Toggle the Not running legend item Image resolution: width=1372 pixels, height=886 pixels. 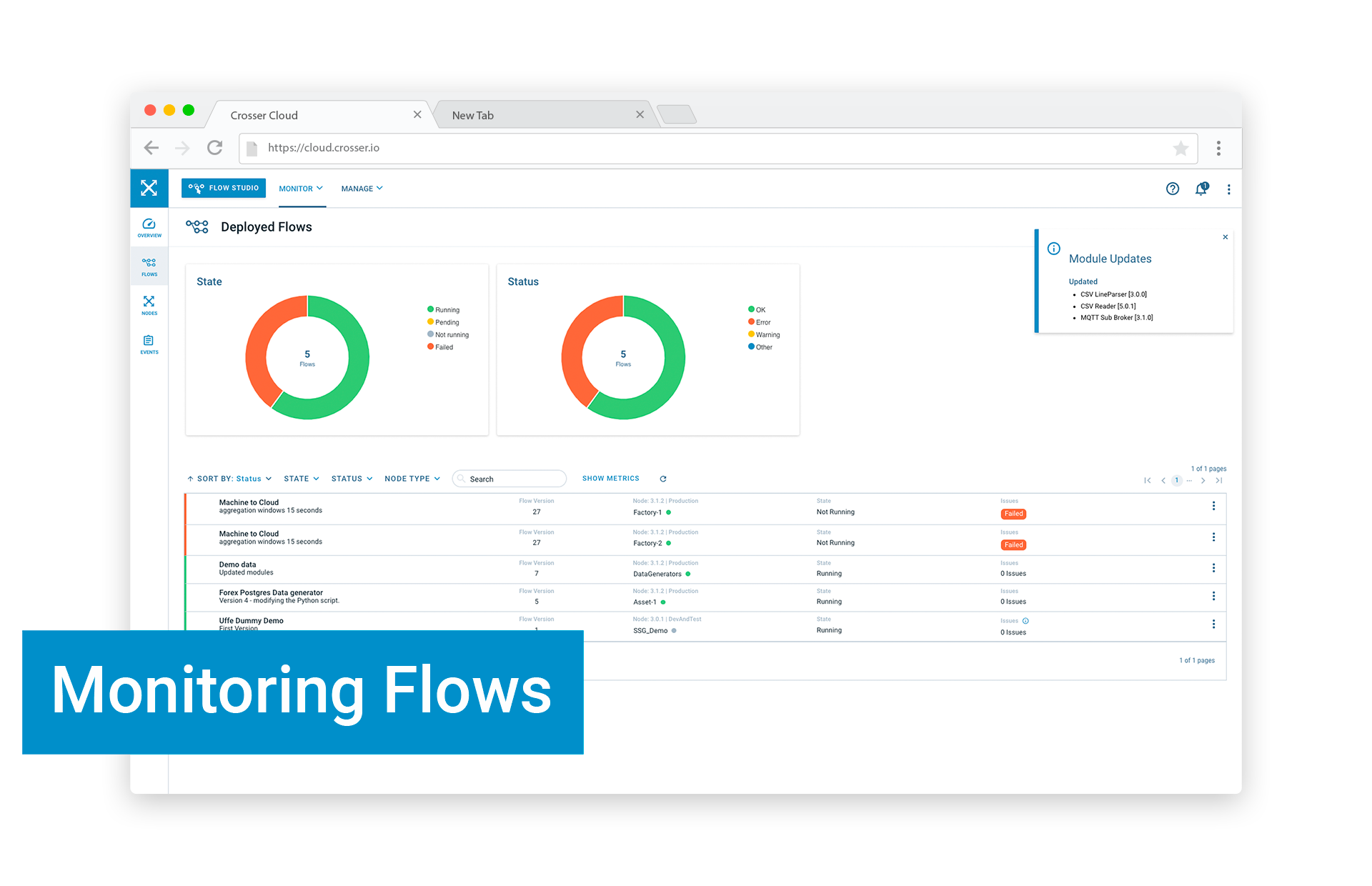448,334
